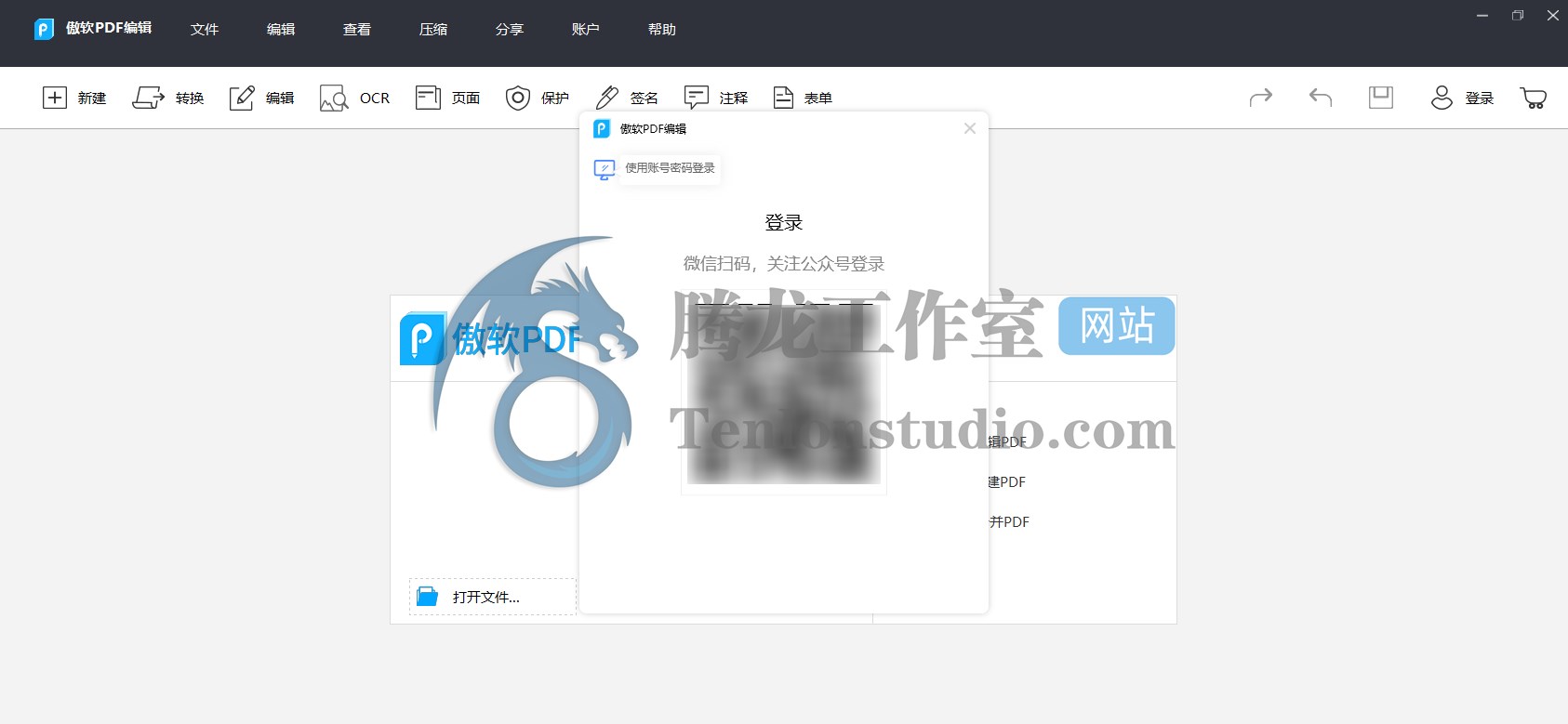Click the 保护 (Protect) shield icon
The image size is (1568, 724).
[x=518, y=98]
